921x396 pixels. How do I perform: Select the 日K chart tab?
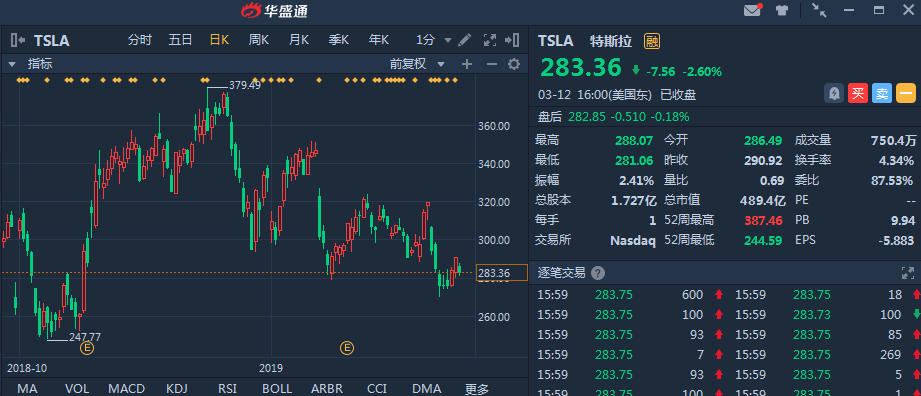pos(220,40)
